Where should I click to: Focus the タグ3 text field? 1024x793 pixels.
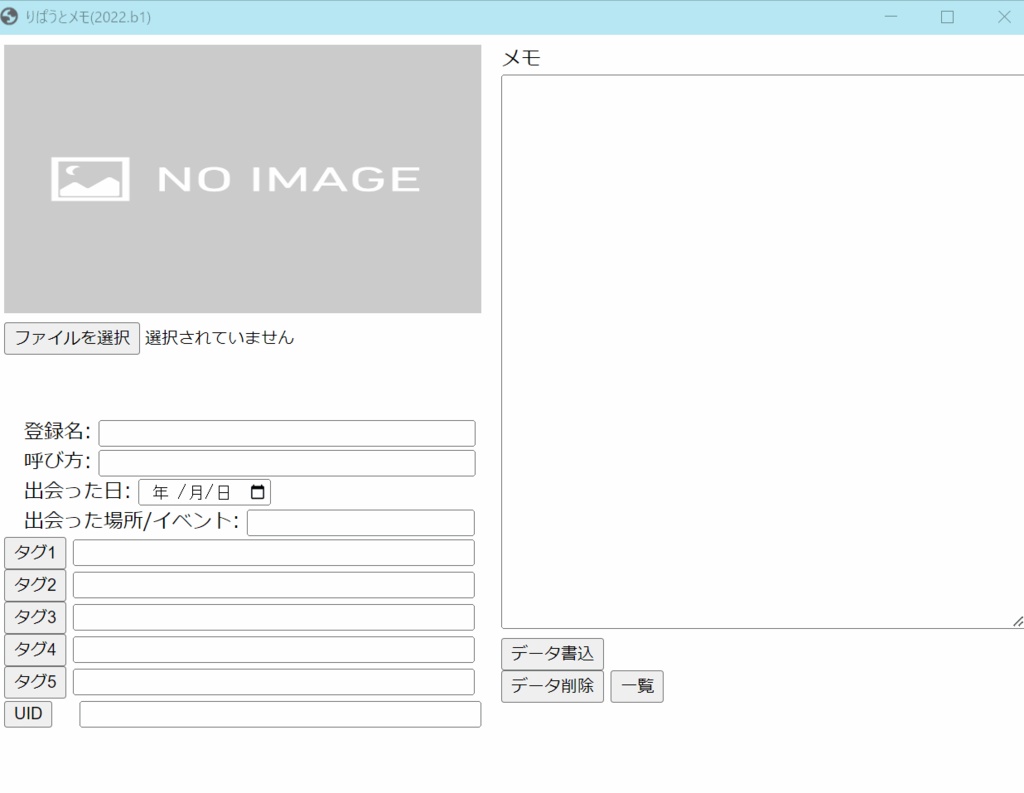[274, 617]
